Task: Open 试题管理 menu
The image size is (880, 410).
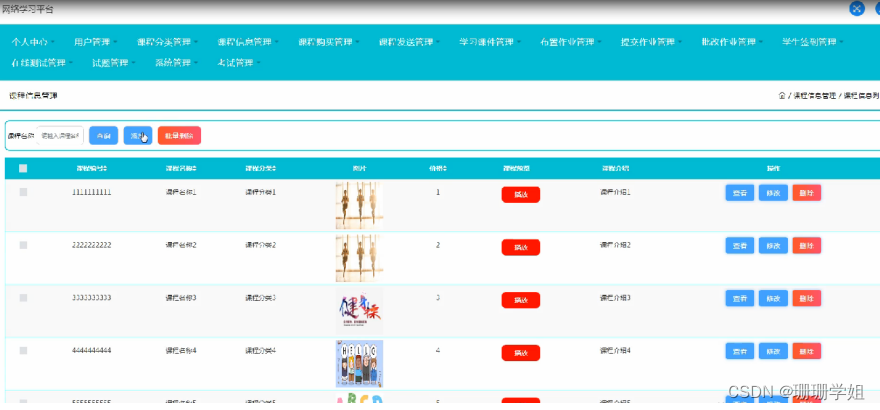Action: [114, 63]
